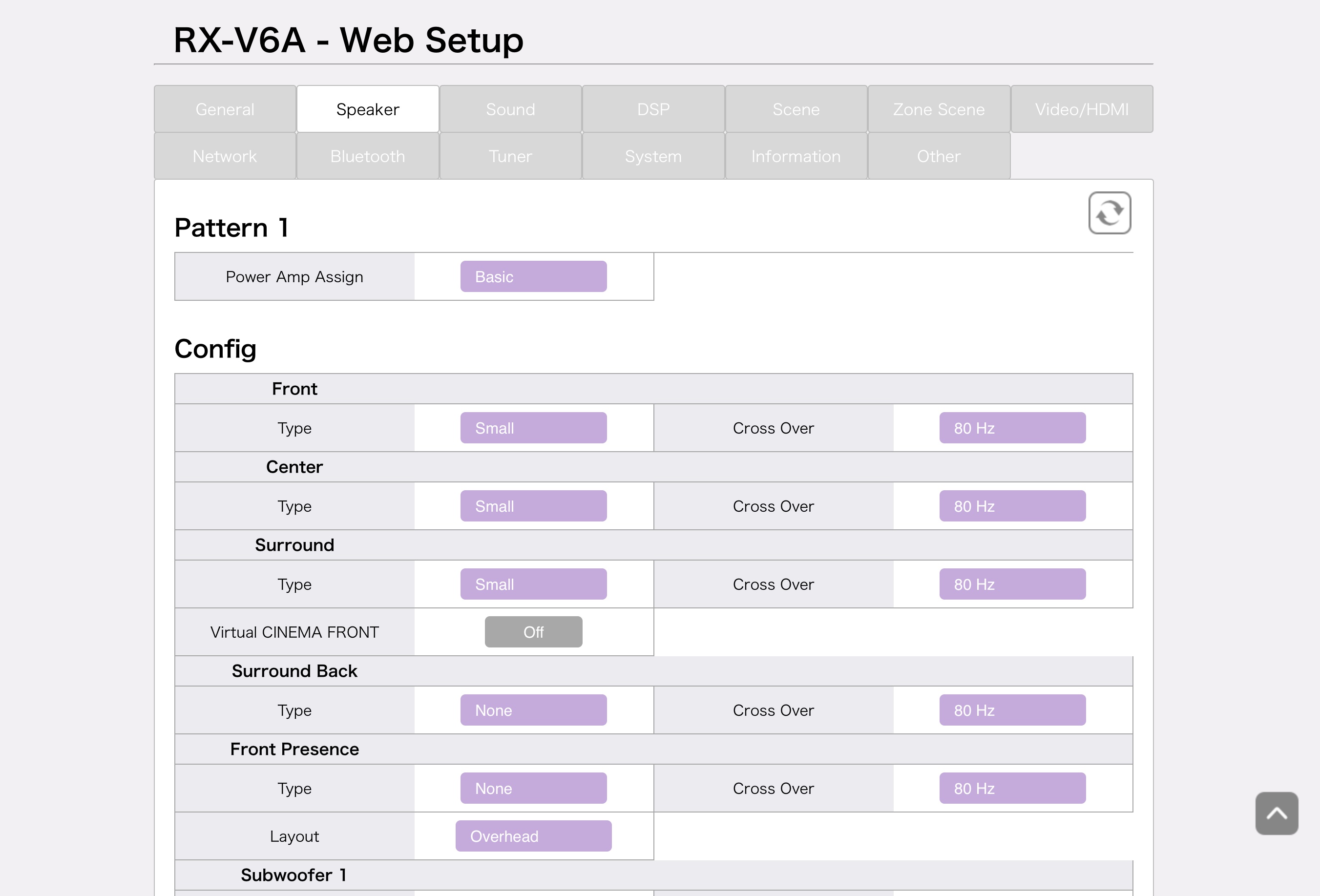Switch to the Sound tab
Screen dimensions: 1320x896
point(511,109)
